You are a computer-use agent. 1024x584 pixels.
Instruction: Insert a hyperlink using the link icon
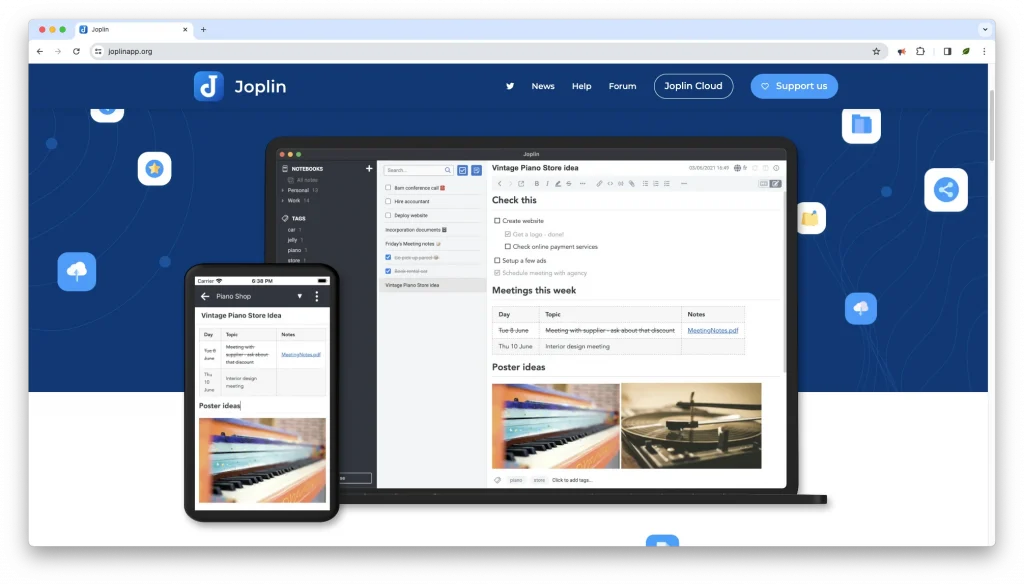click(x=599, y=184)
